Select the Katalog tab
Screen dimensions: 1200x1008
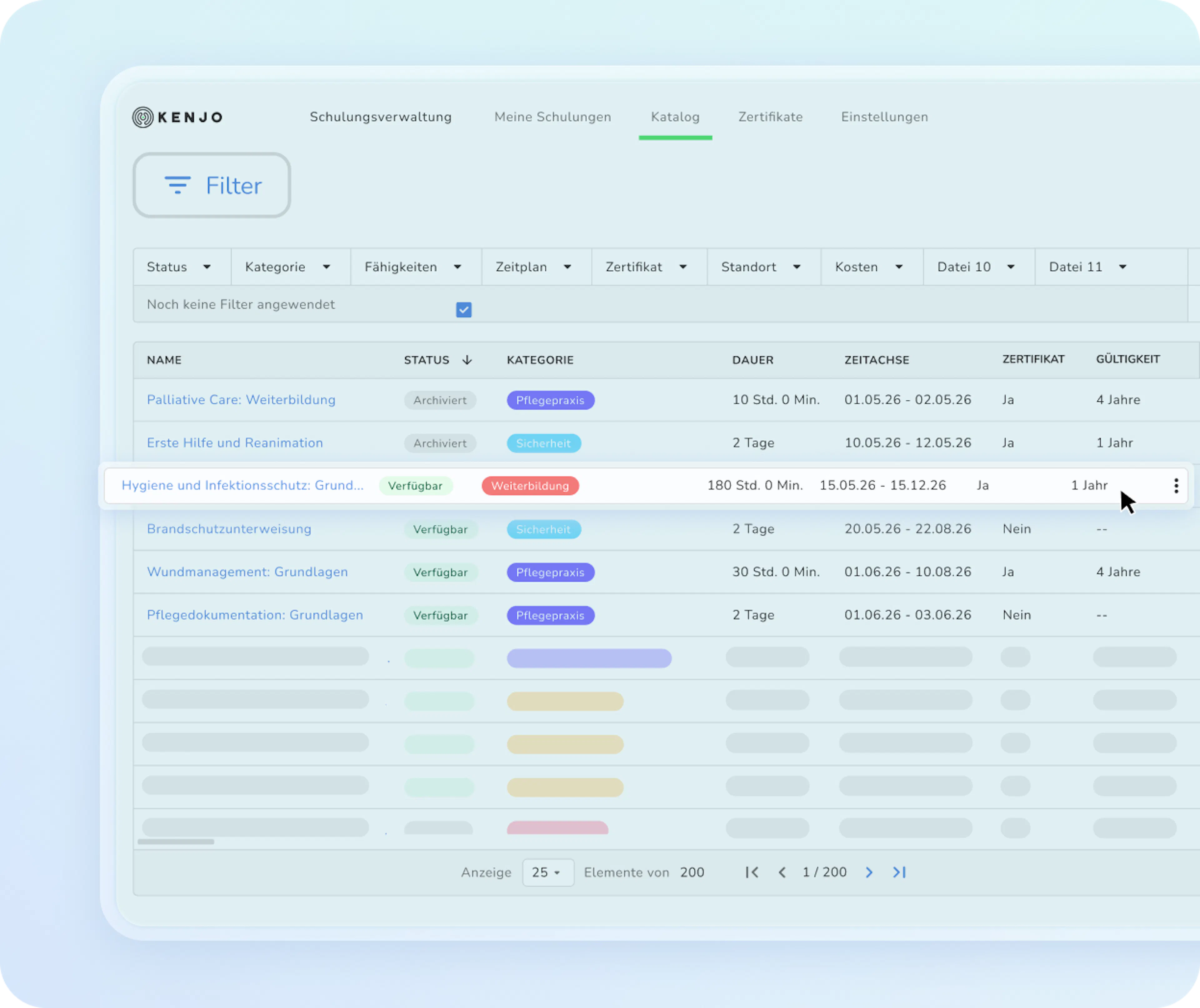click(675, 117)
